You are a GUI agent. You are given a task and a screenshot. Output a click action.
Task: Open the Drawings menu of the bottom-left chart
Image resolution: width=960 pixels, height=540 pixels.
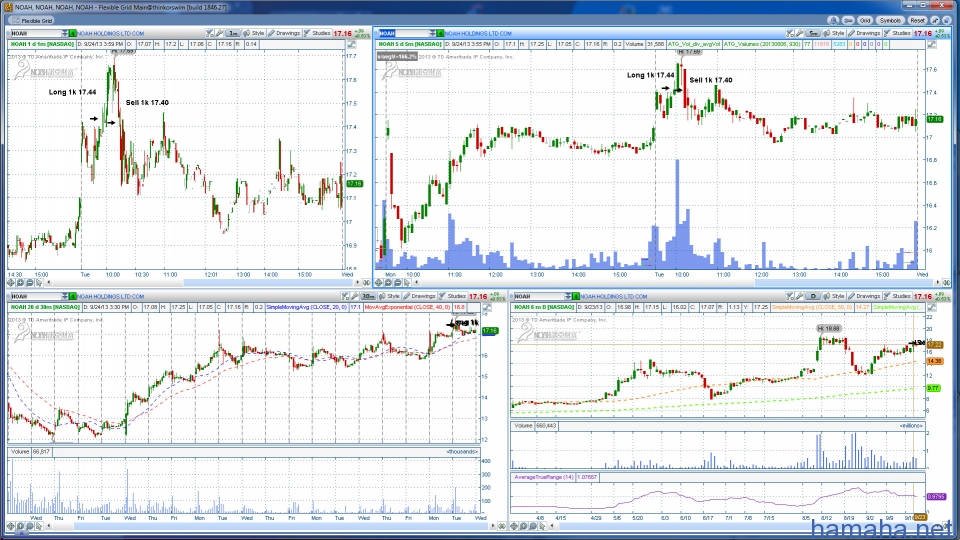pos(422,296)
